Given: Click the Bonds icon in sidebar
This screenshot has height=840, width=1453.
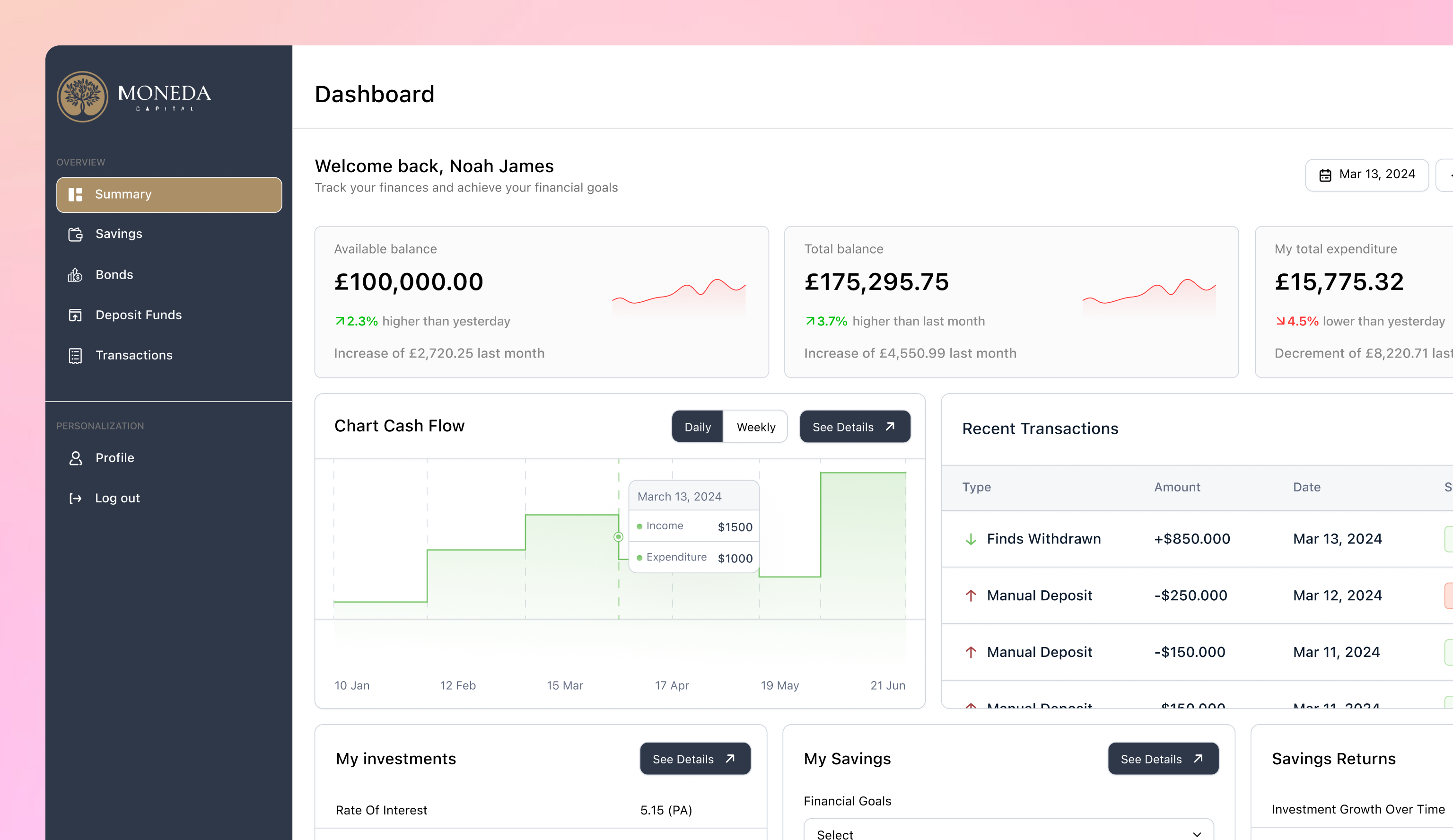Looking at the screenshot, I should click(x=75, y=275).
